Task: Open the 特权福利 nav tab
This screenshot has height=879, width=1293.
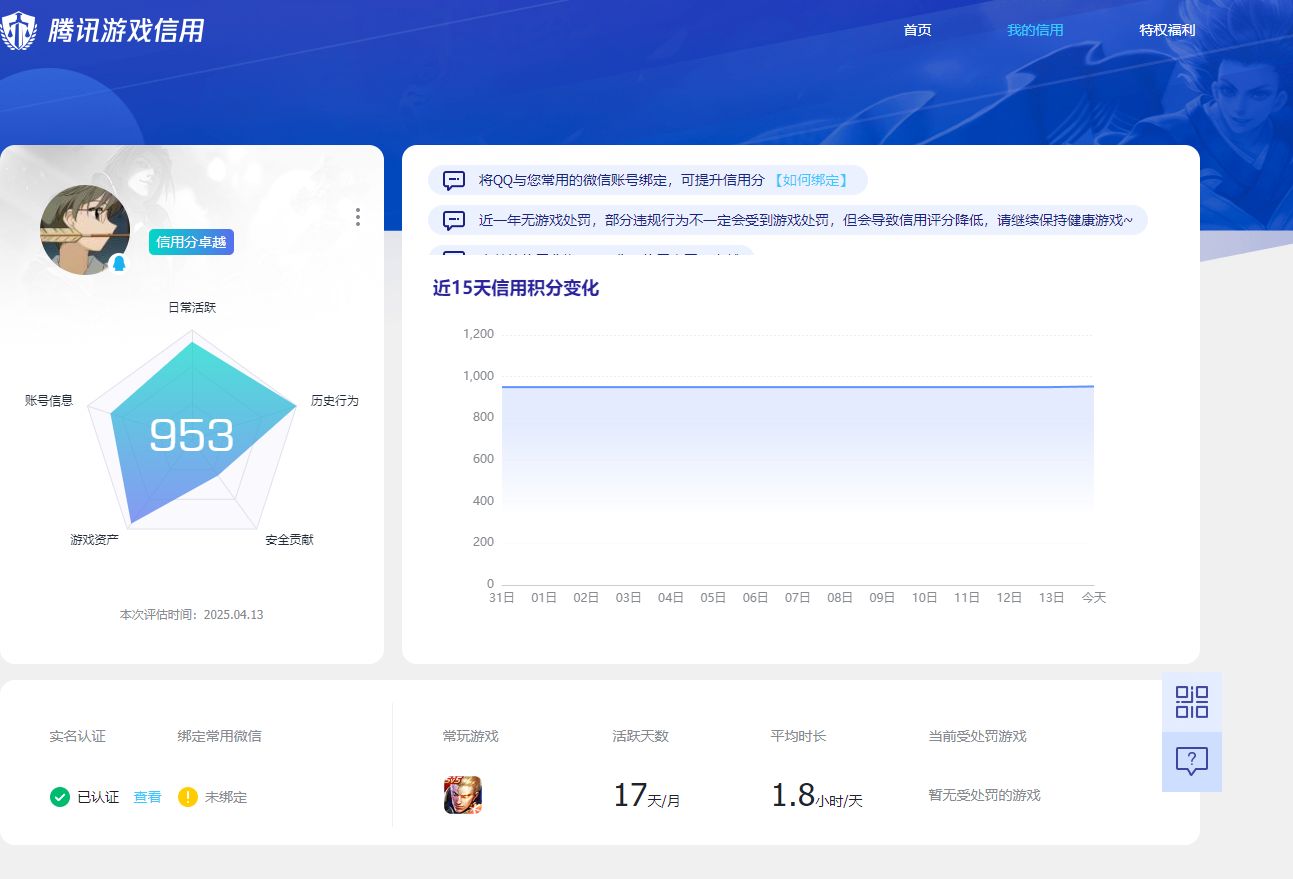Action: coord(1167,30)
